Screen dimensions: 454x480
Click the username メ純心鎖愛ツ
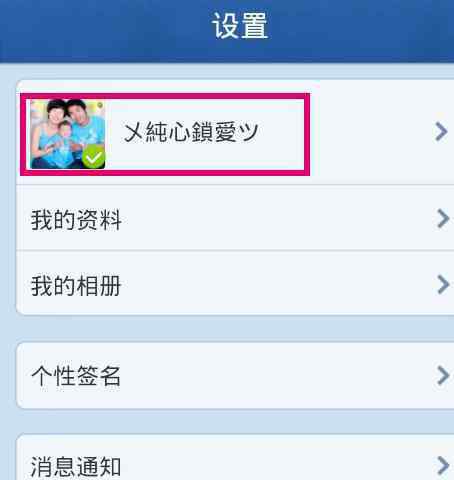(x=191, y=132)
